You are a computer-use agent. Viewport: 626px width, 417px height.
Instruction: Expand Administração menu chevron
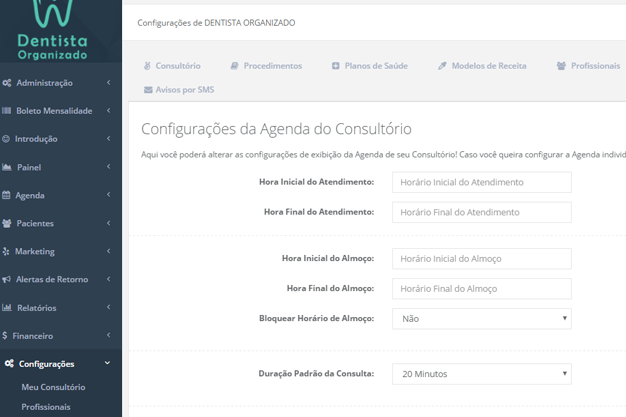tap(109, 83)
